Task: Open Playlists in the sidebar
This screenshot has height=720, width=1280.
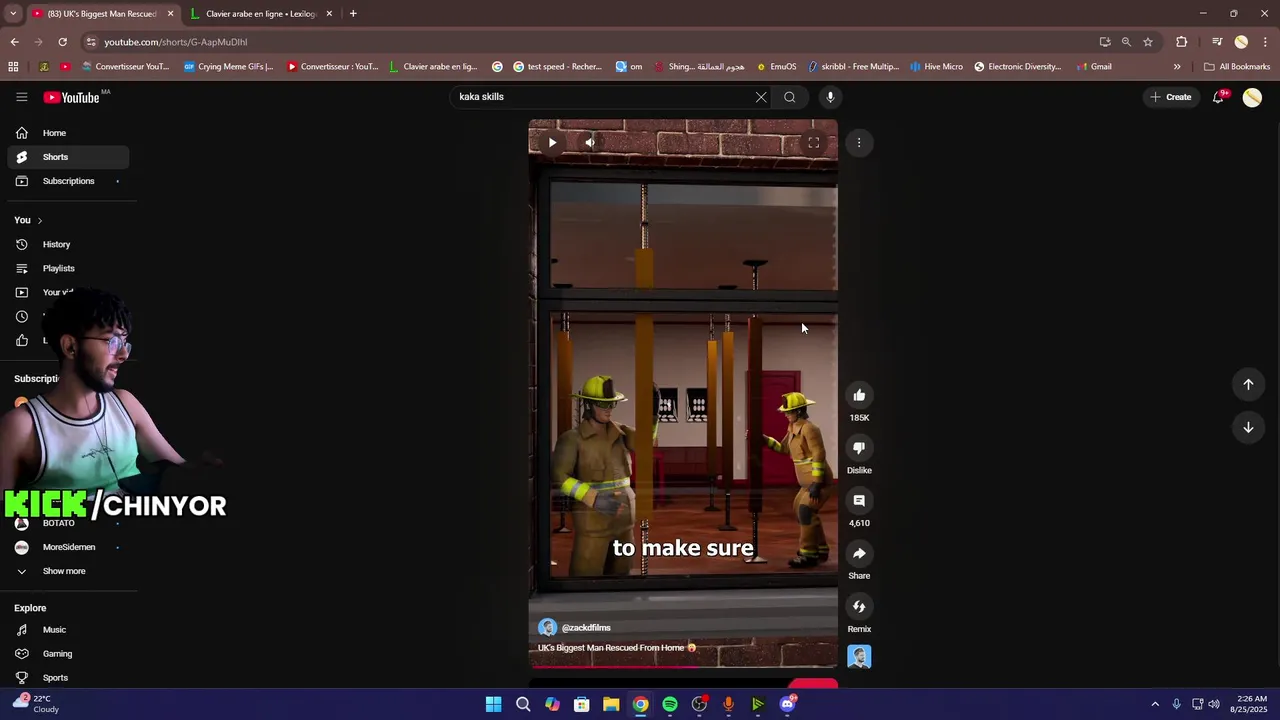Action: point(68,268)
